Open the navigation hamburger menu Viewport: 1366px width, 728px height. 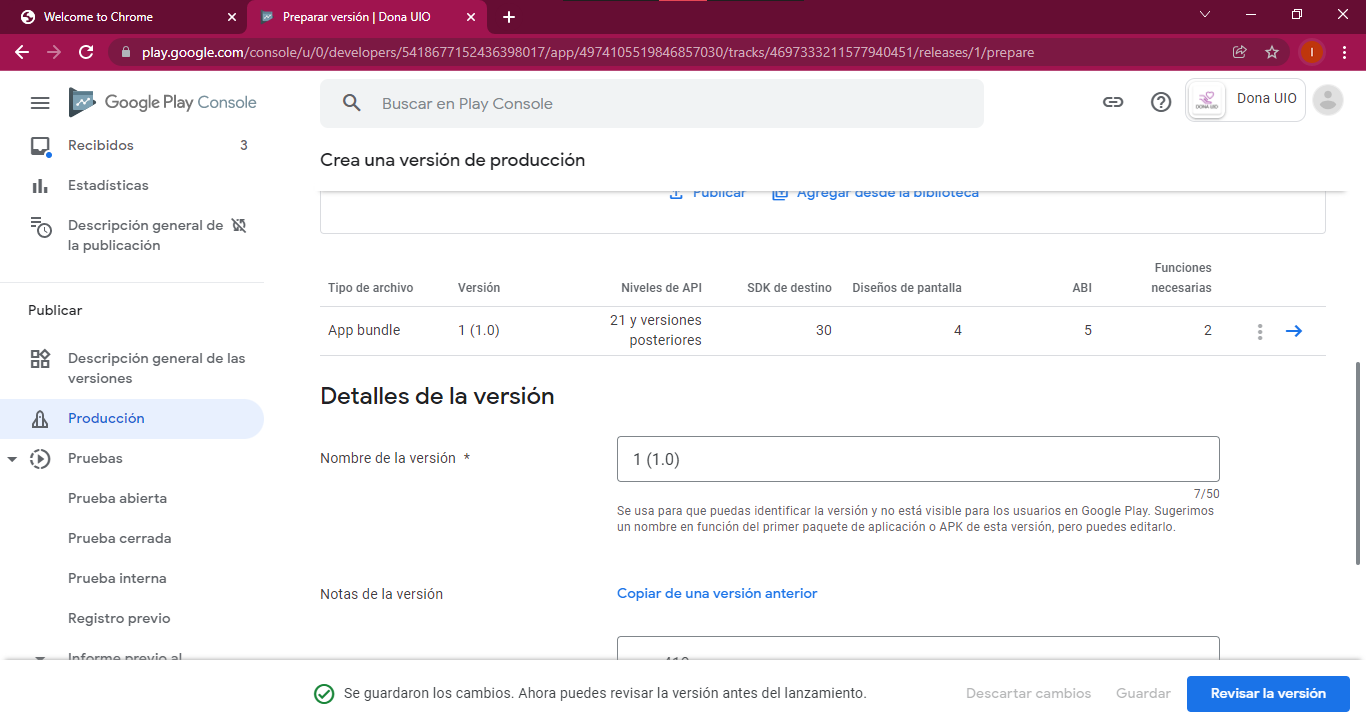pyautogui.click(x=40, y=102)
